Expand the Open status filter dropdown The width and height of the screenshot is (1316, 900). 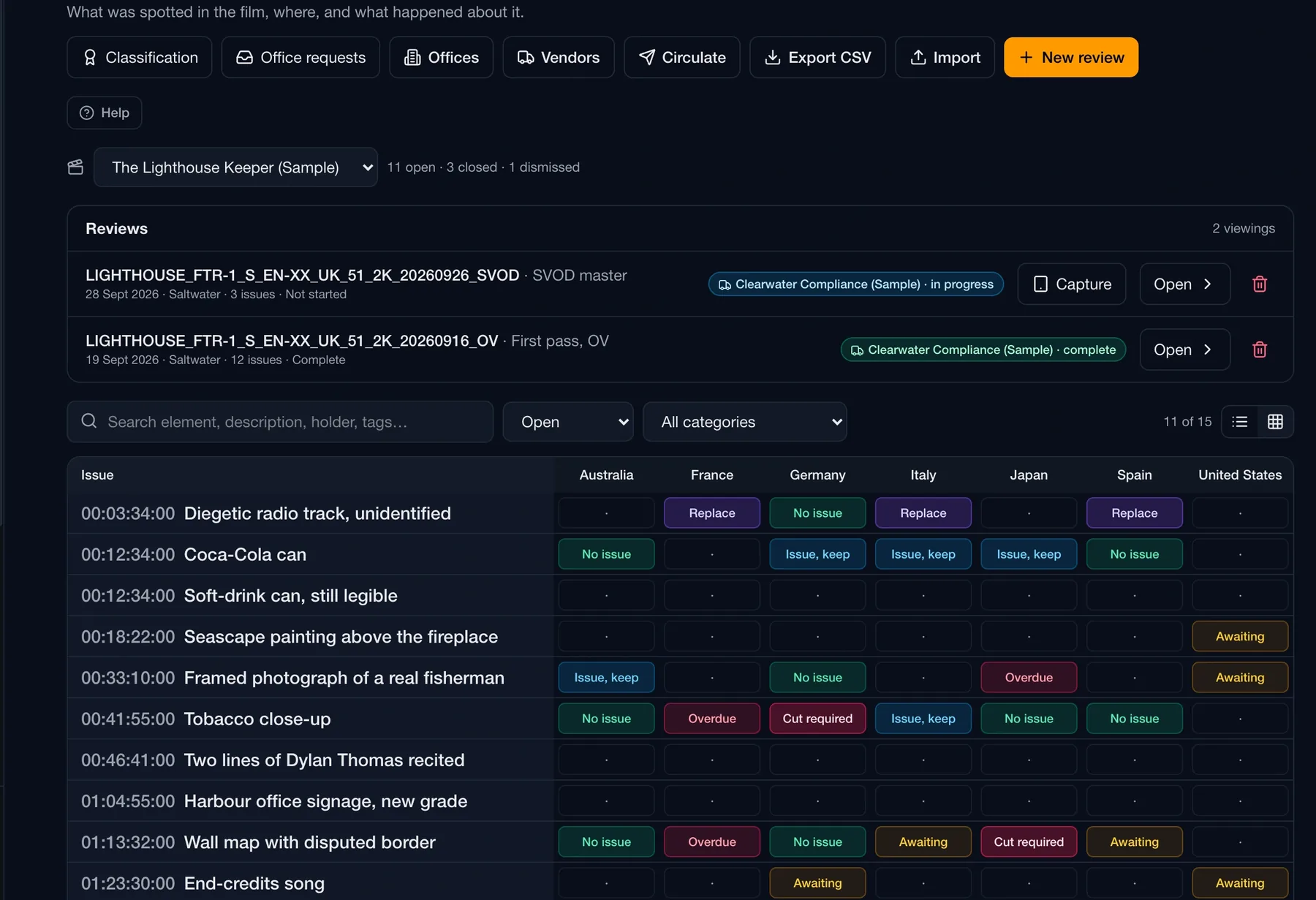[568, 422]
